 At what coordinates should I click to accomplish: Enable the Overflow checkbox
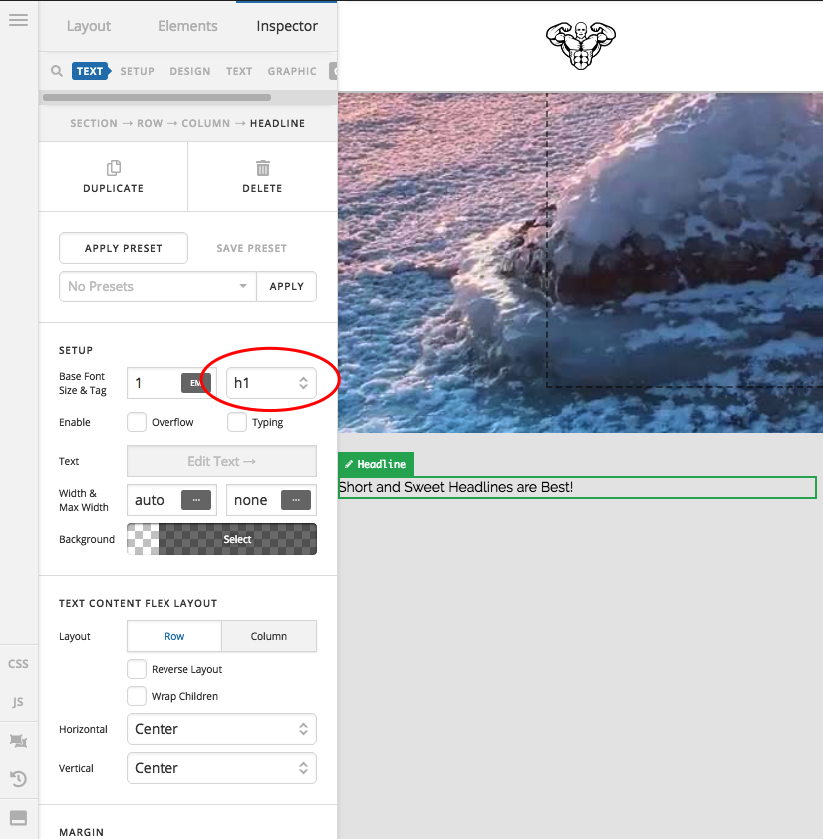137,422
